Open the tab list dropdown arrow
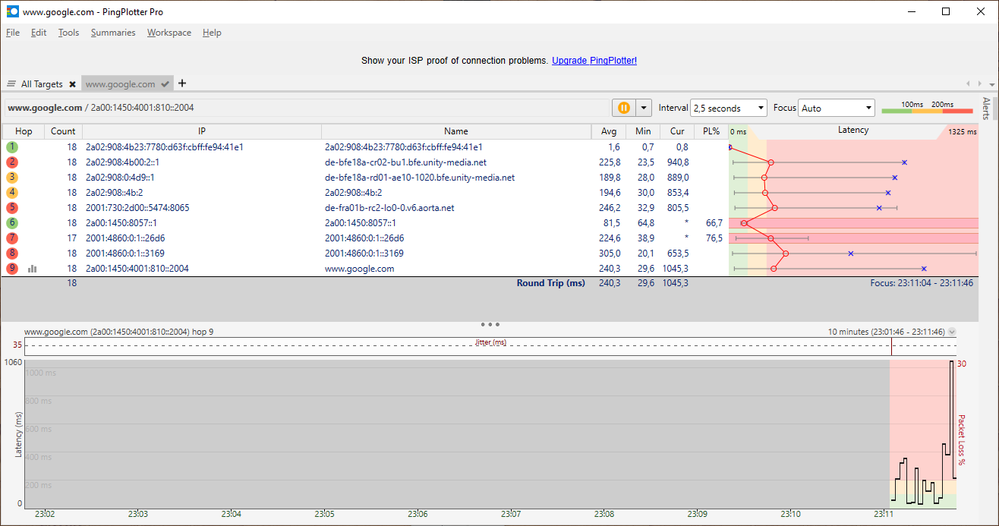Screen dimensions: 999x526 [x=991, y=84]
